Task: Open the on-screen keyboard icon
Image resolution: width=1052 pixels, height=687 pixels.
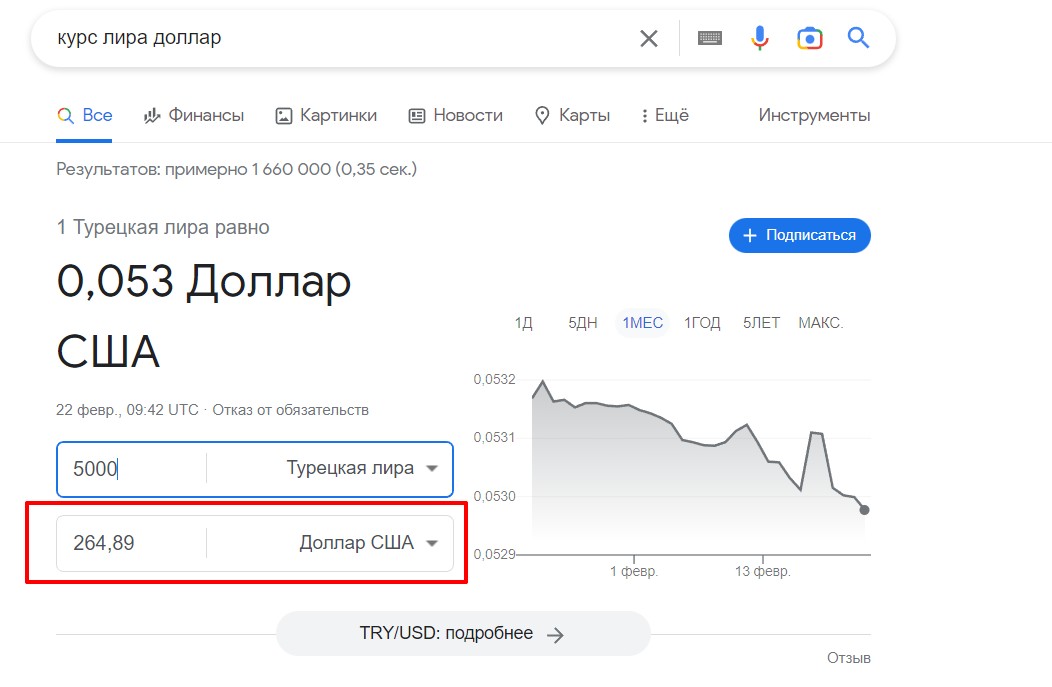Action: [x=710, y=39]
